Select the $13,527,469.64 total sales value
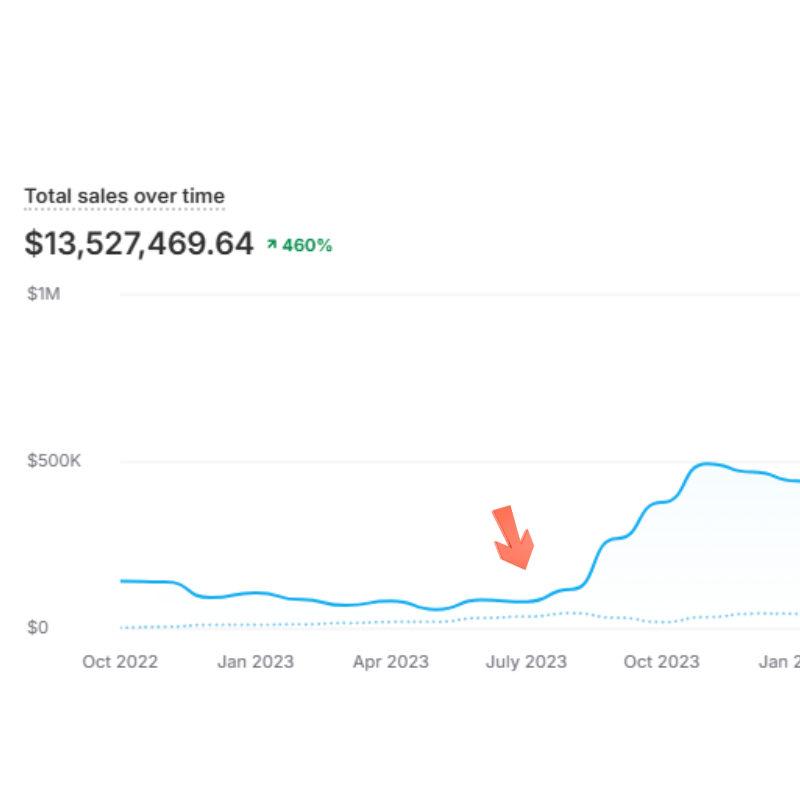800x800 pixels. [x=139, y=243]
